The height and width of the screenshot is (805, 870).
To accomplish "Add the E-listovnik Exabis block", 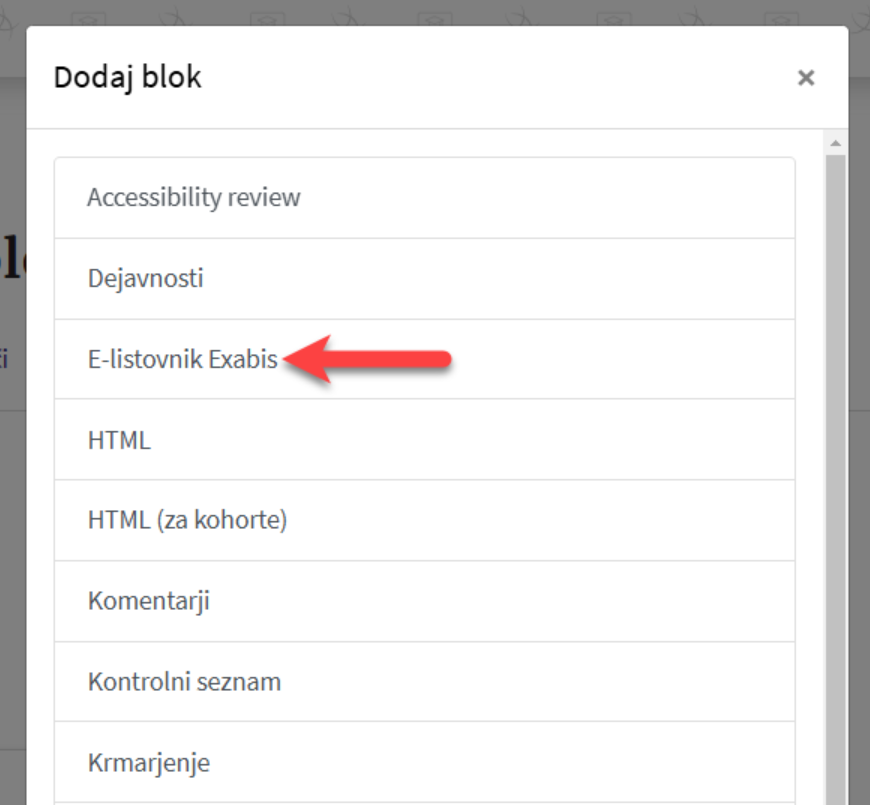I will pos(183,359).
